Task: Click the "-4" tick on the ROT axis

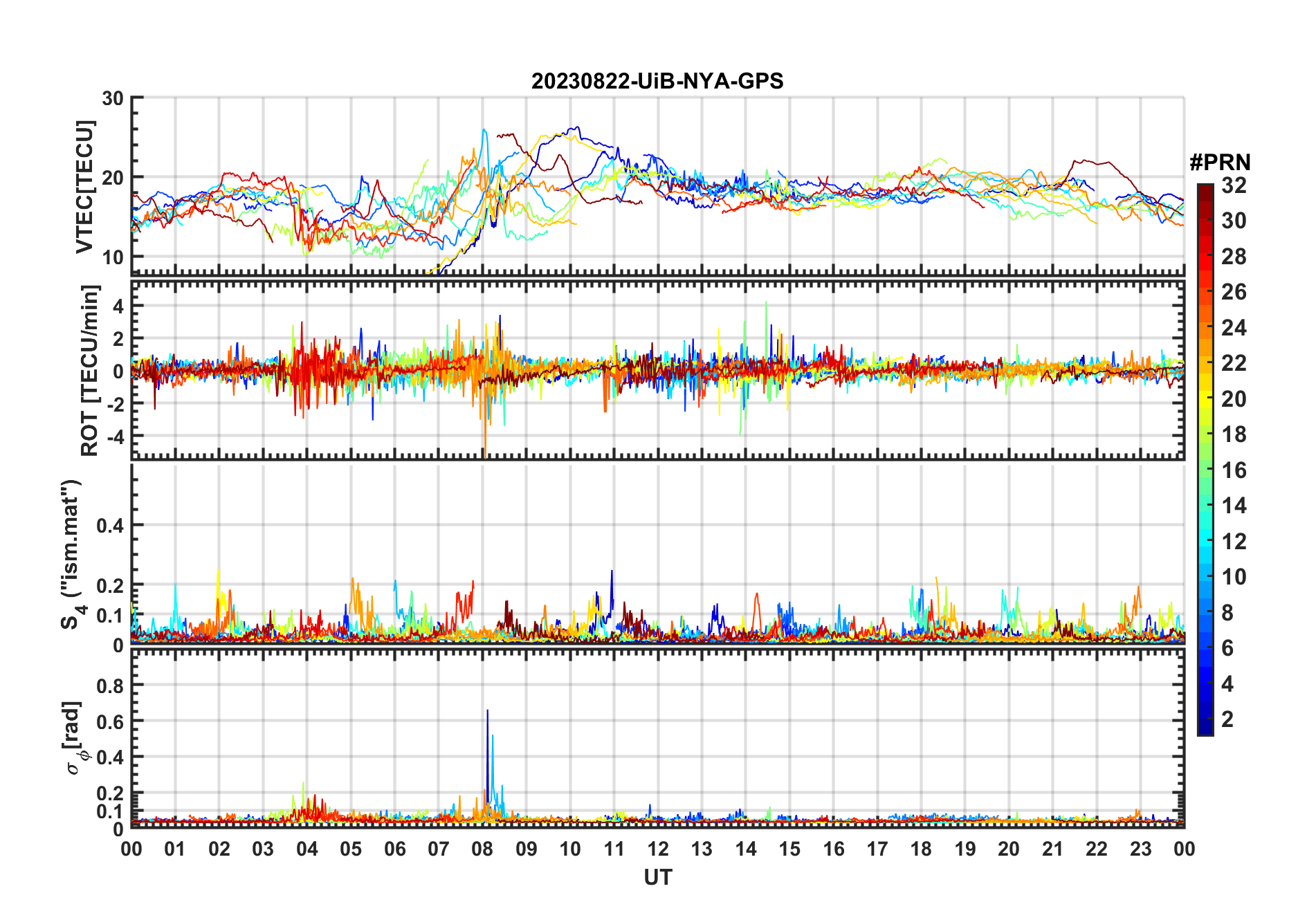Action: click(114, 436)
